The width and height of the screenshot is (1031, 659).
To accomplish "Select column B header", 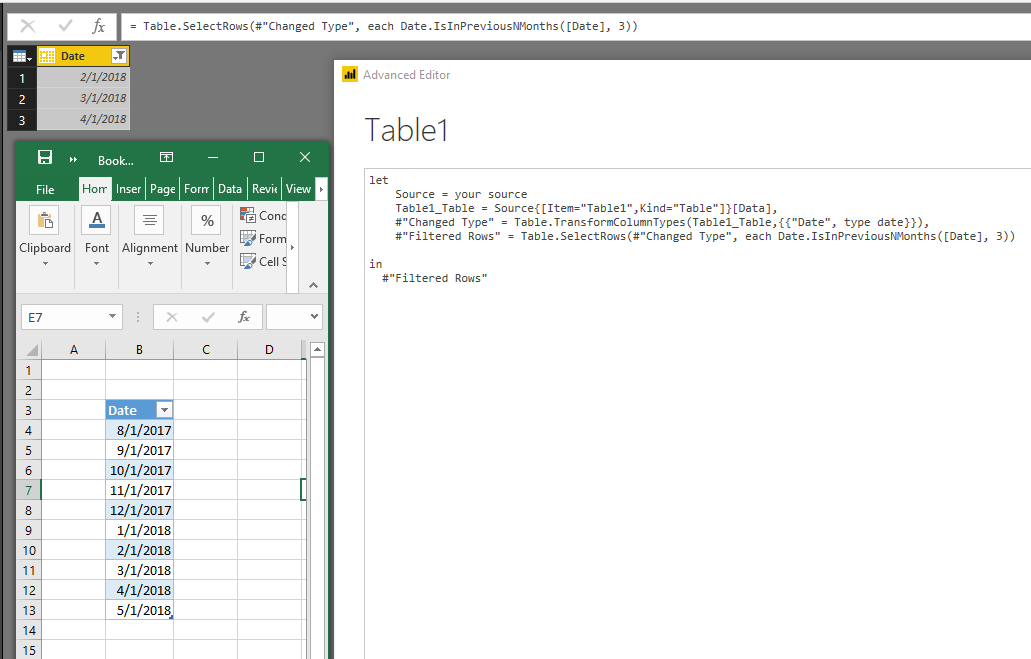I will [x=139, y=350].
